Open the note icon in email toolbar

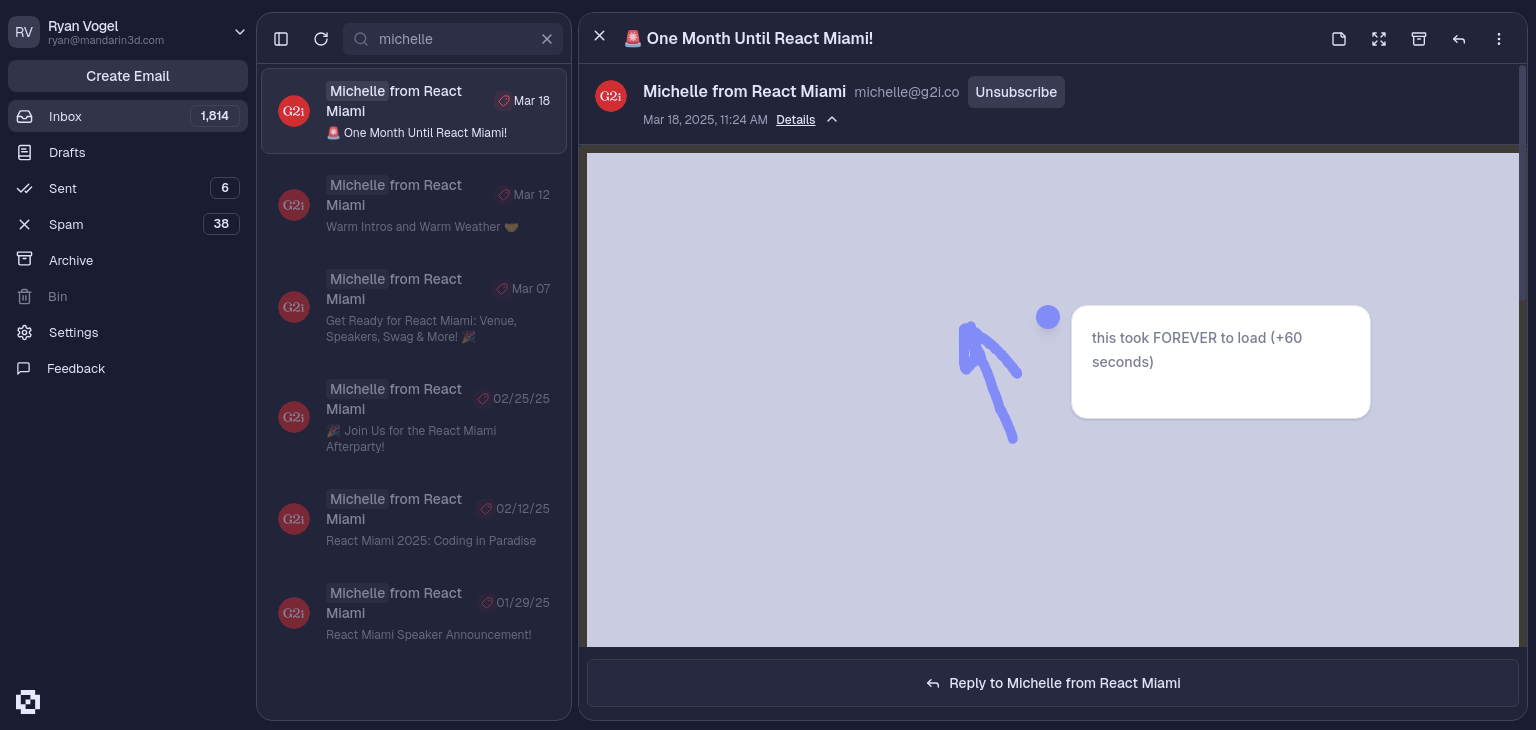(1339, 39)
